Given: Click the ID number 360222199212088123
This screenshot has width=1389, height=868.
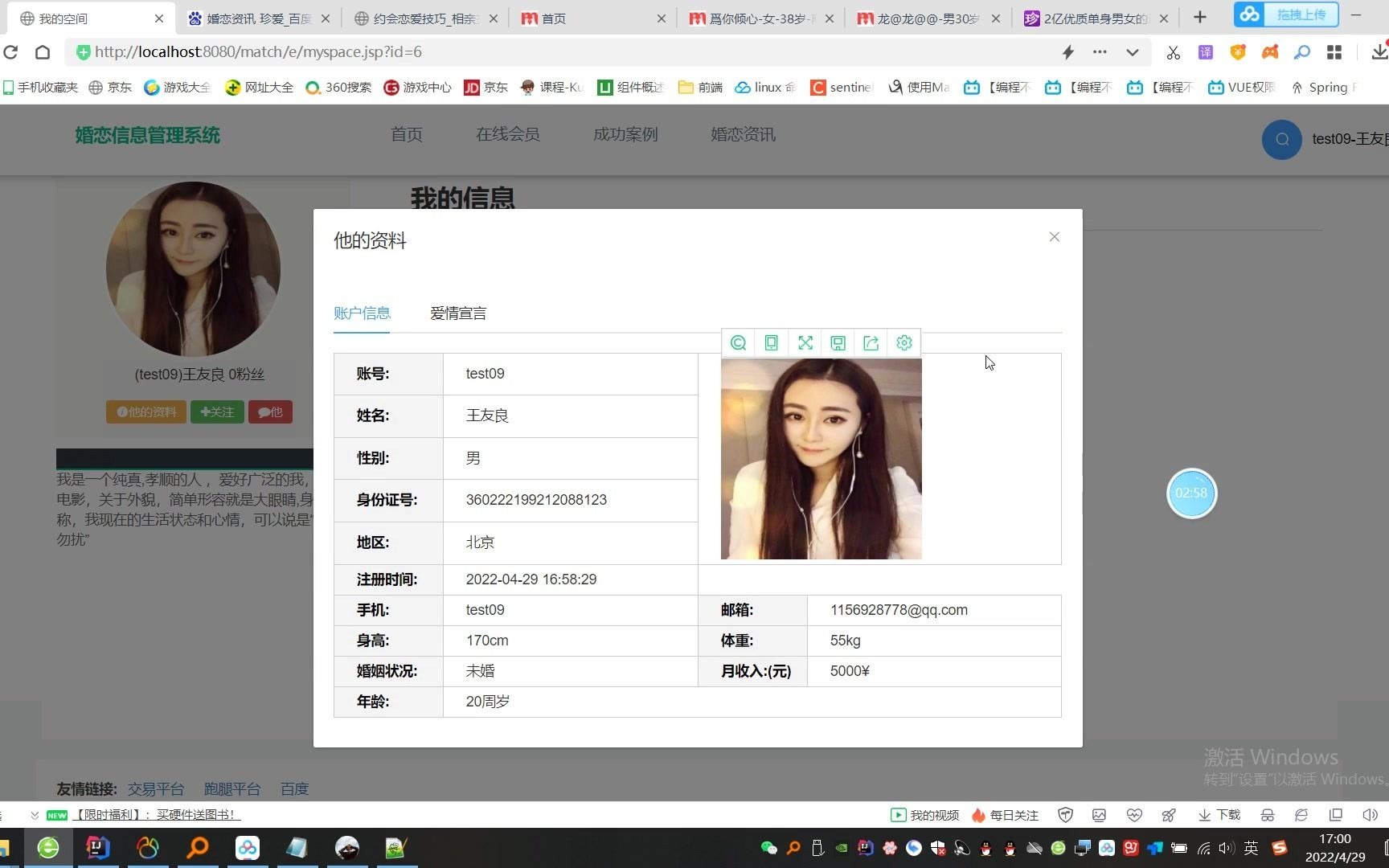Looking at the screenshot, I should point(536,500).
